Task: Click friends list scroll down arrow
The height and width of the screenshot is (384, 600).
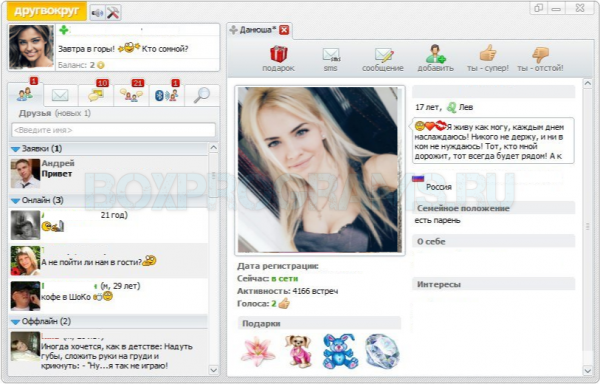Action: [x=214, y=370]
